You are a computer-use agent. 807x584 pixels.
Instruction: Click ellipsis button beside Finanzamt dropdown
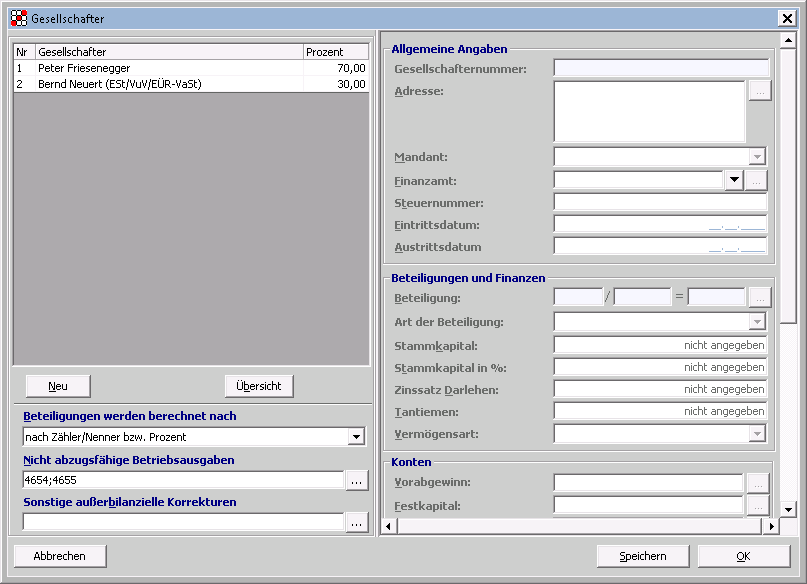coord(757,181)
